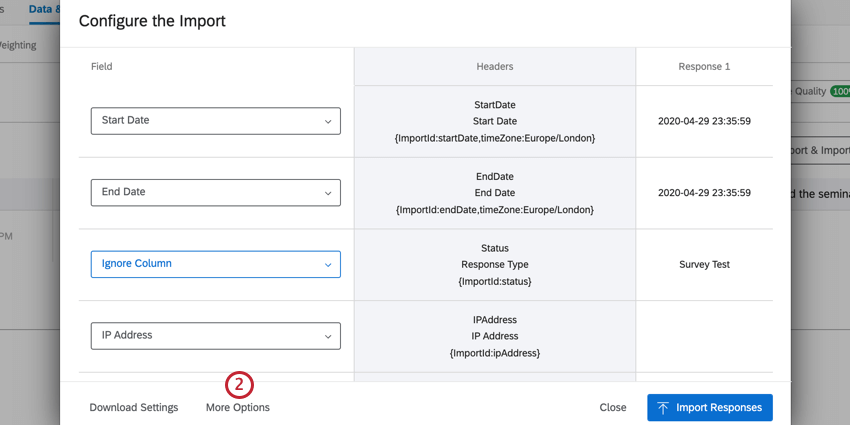The width and height of the screenshot is (850, 425).
Task: Open More Options
Action: point(237,408)
